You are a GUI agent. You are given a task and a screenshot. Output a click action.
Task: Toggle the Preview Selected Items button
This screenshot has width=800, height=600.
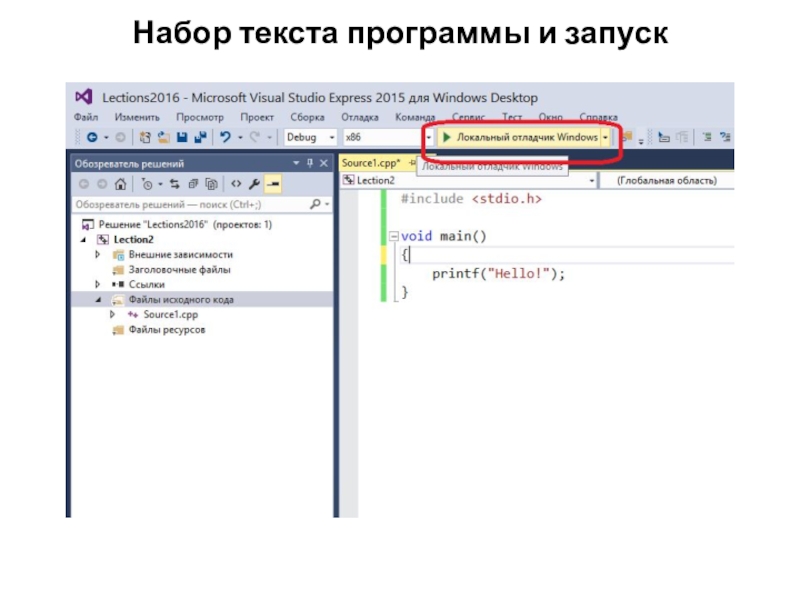pyautogui.click(x=272, y=184)
